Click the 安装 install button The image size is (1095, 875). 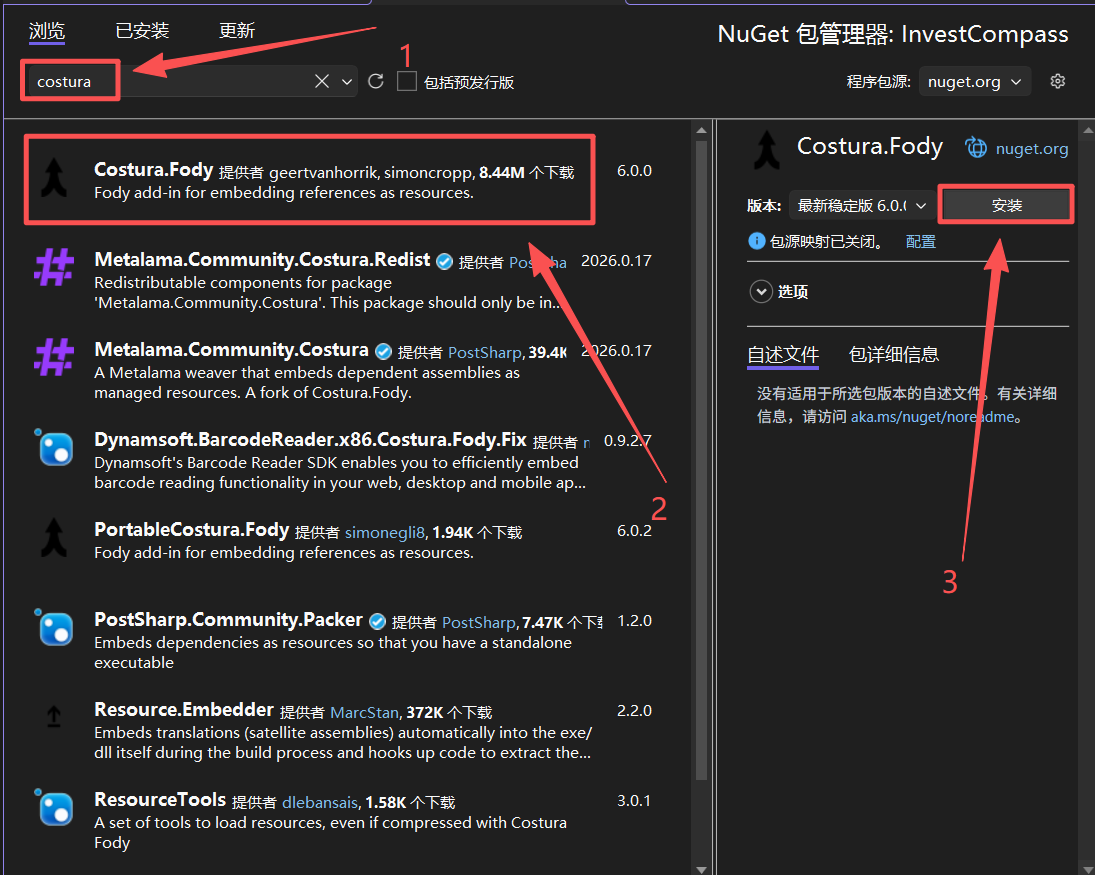pyautogui.click(x=1006, y=205)
